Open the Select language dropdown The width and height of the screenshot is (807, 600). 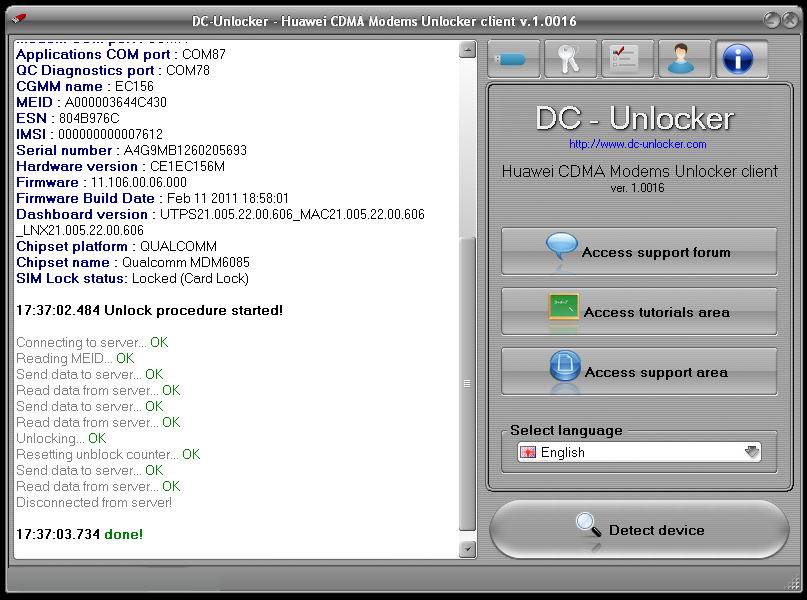638,451
